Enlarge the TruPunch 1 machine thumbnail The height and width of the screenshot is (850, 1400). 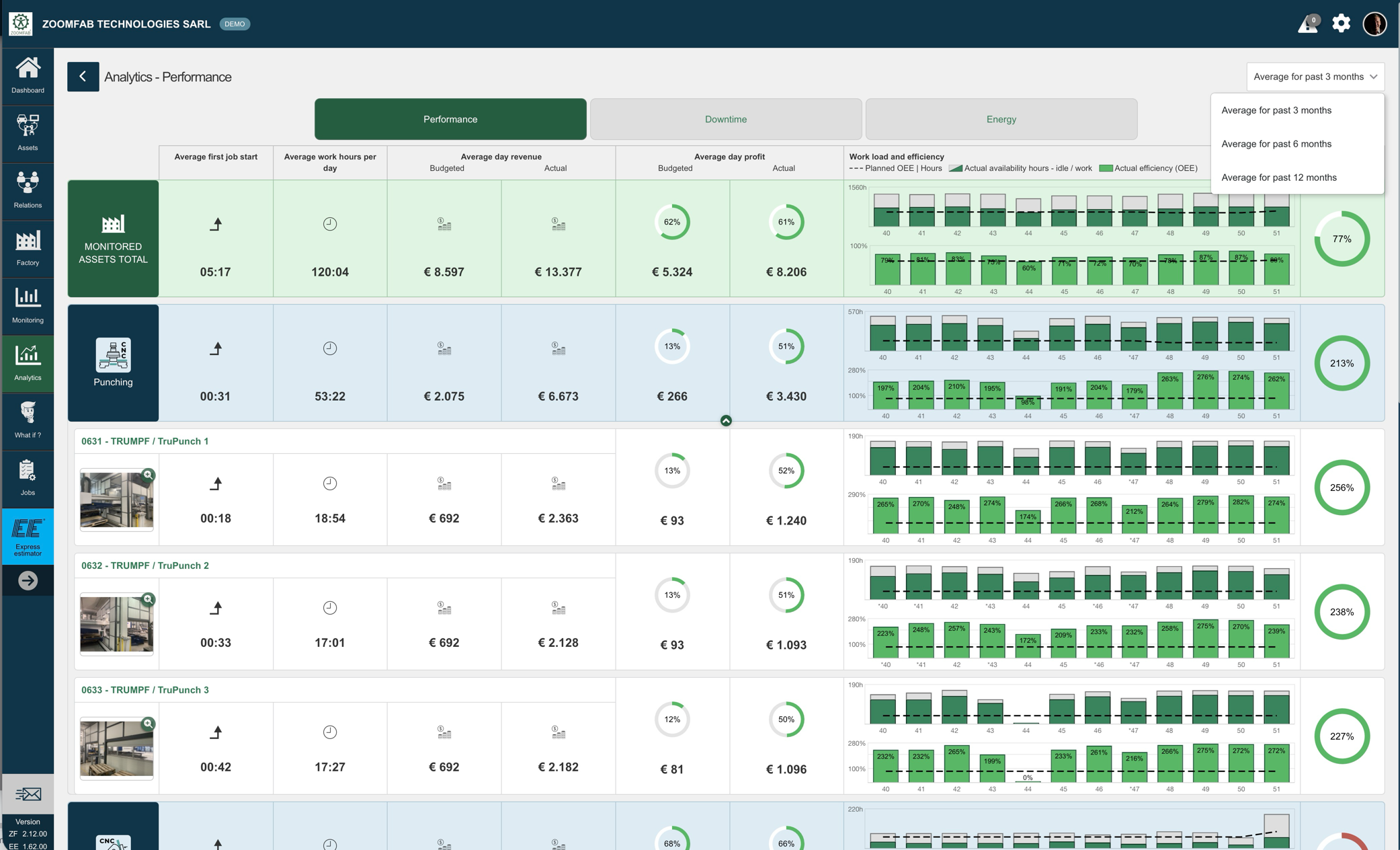coord(148,475)
